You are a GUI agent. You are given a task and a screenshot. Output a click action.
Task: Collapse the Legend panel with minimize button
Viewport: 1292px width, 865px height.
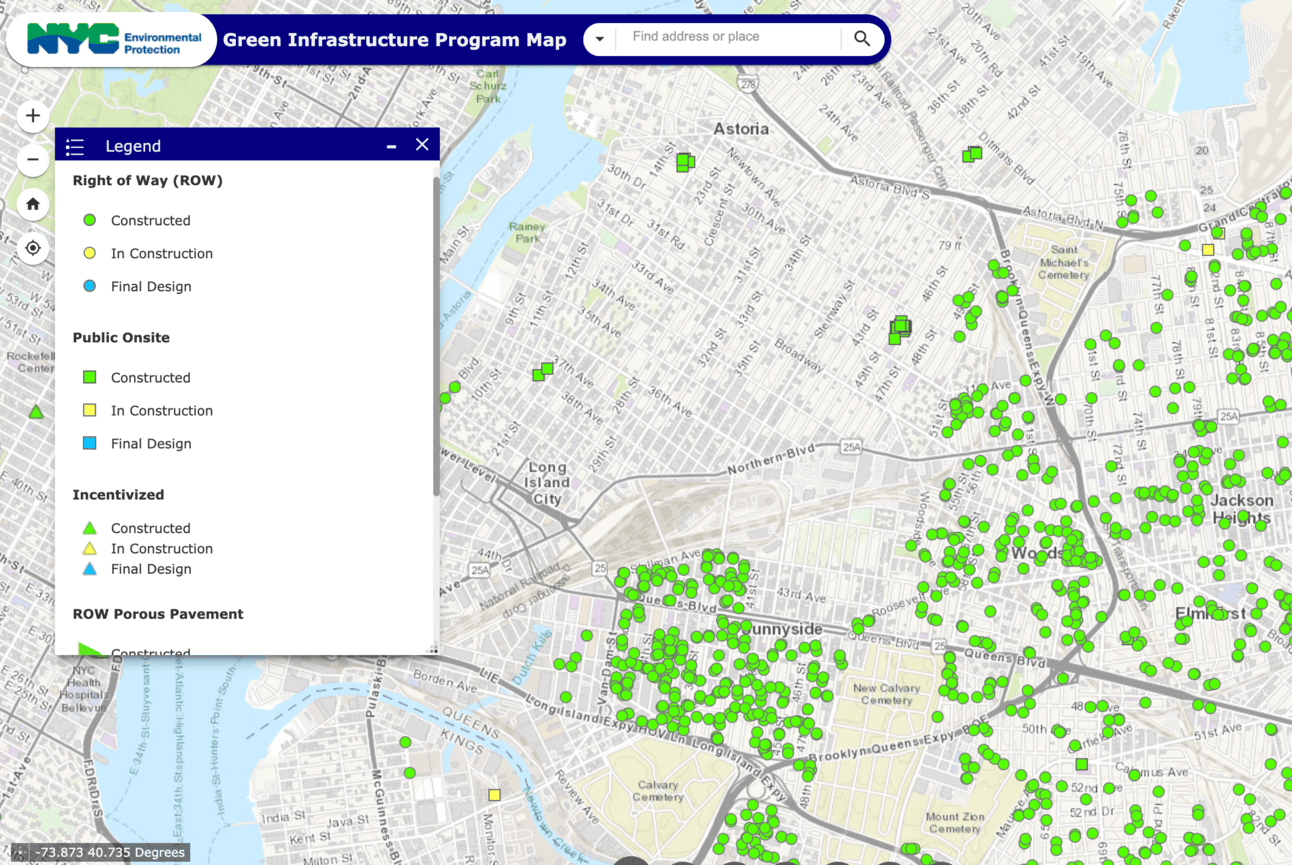(x=392, y=146)
